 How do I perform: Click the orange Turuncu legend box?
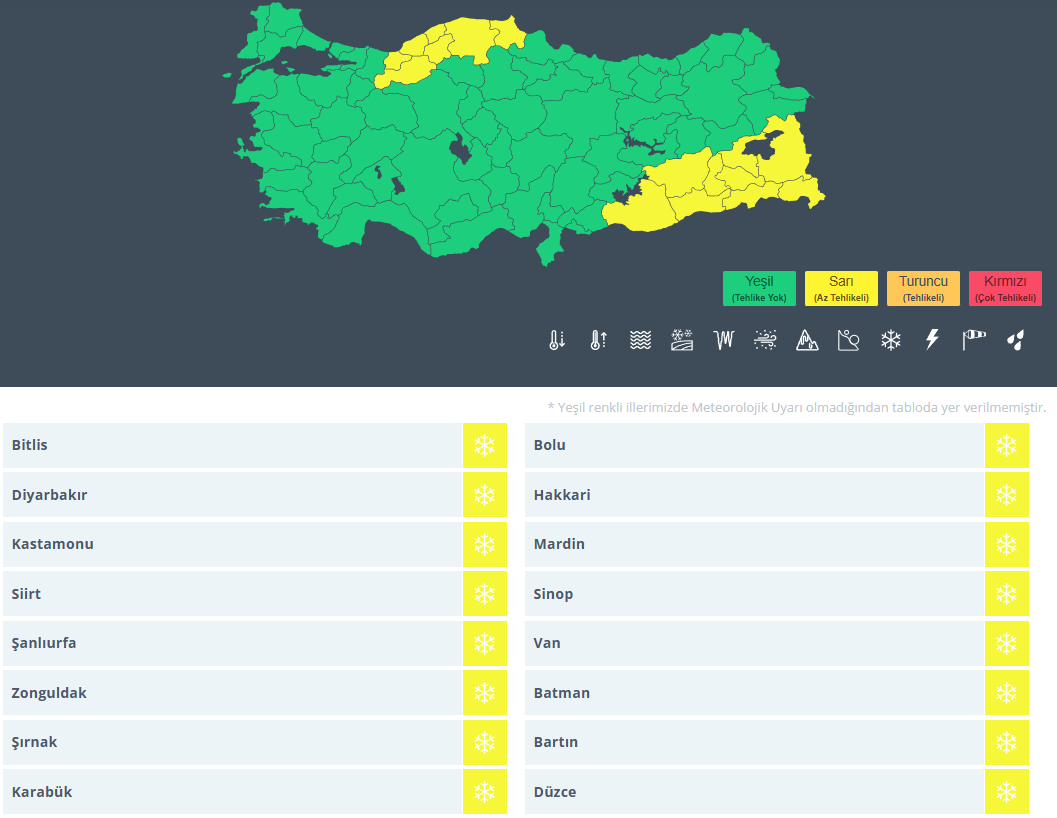click(x=923, y=288)
